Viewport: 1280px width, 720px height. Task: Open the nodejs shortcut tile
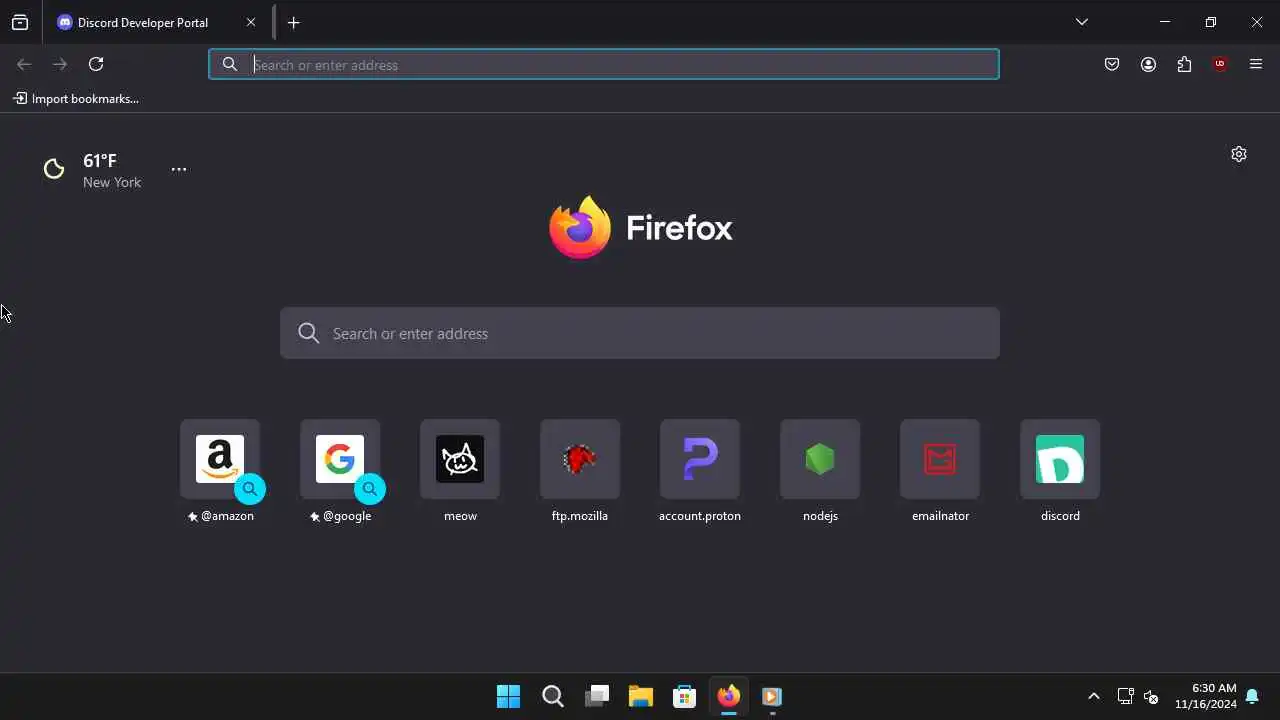click(x=820, y=471)
